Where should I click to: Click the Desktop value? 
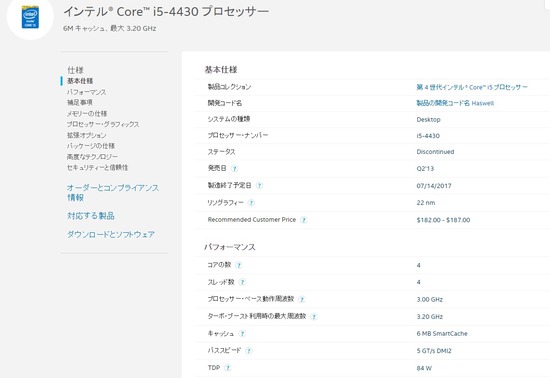428,120
